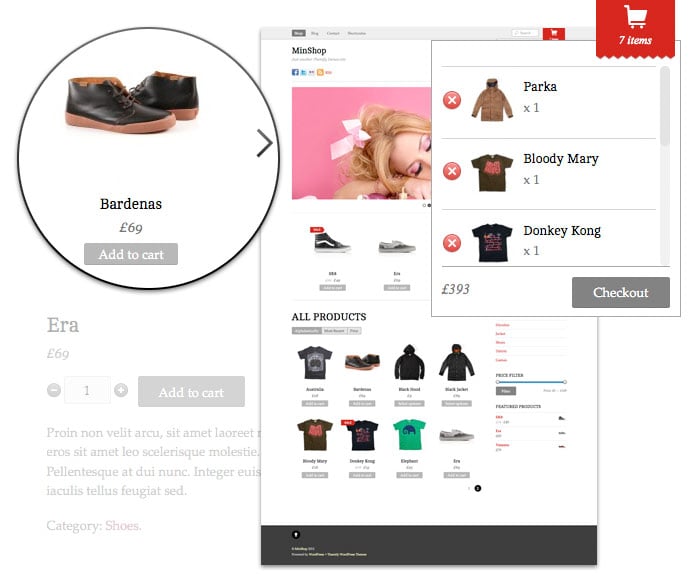This screenshot has width=690, height=580.
Task: Remove Donkey Kong from the cart
Action: (452, 243)
